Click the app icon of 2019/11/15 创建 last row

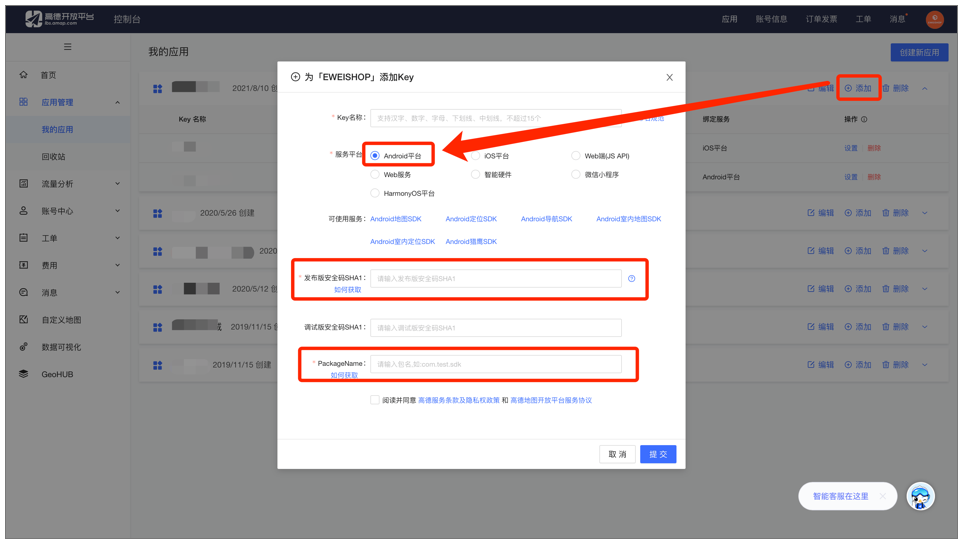pyautogui.click(x=158, y=365)
